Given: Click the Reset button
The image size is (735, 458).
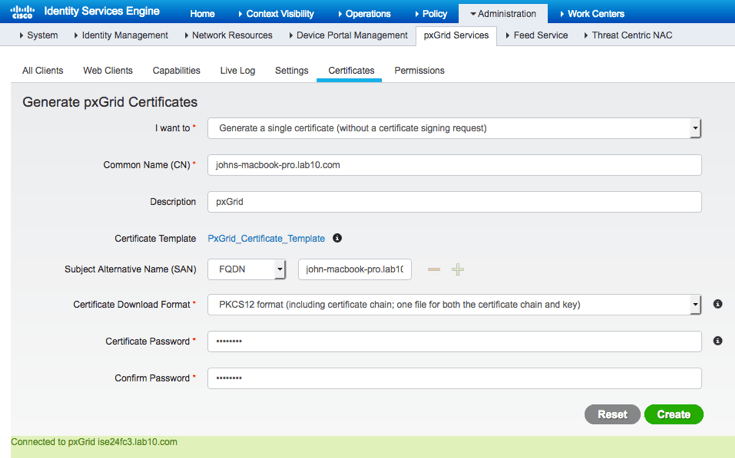Looking at the screenshot, I should point(612,414).
